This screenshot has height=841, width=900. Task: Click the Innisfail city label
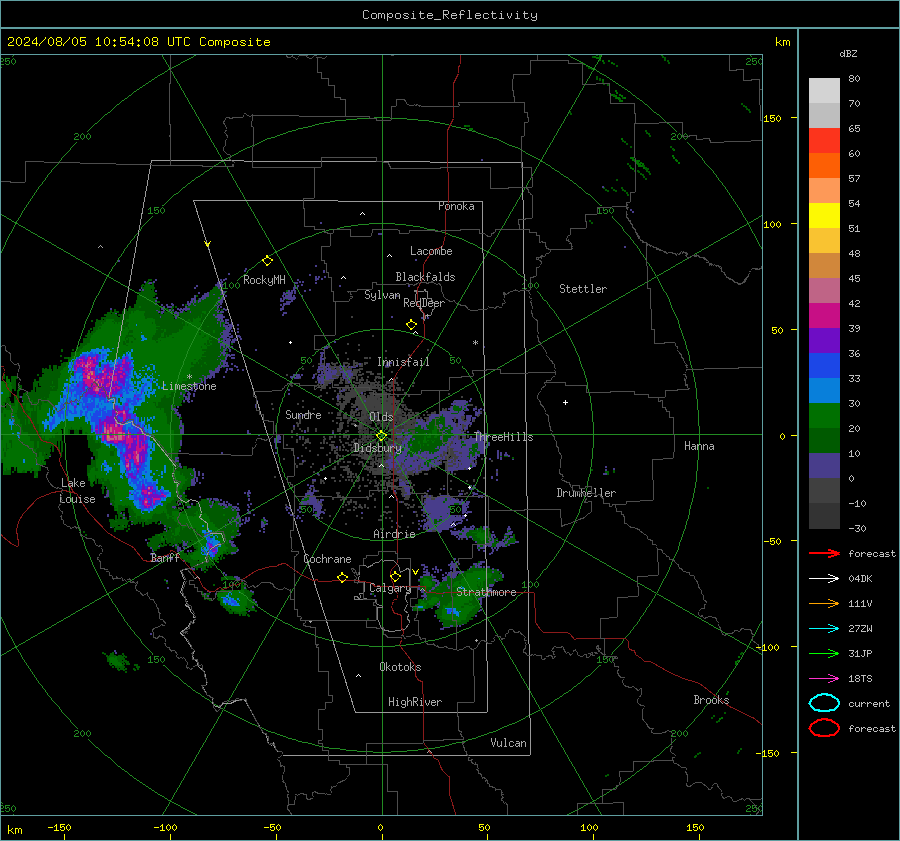coord(403,362)
